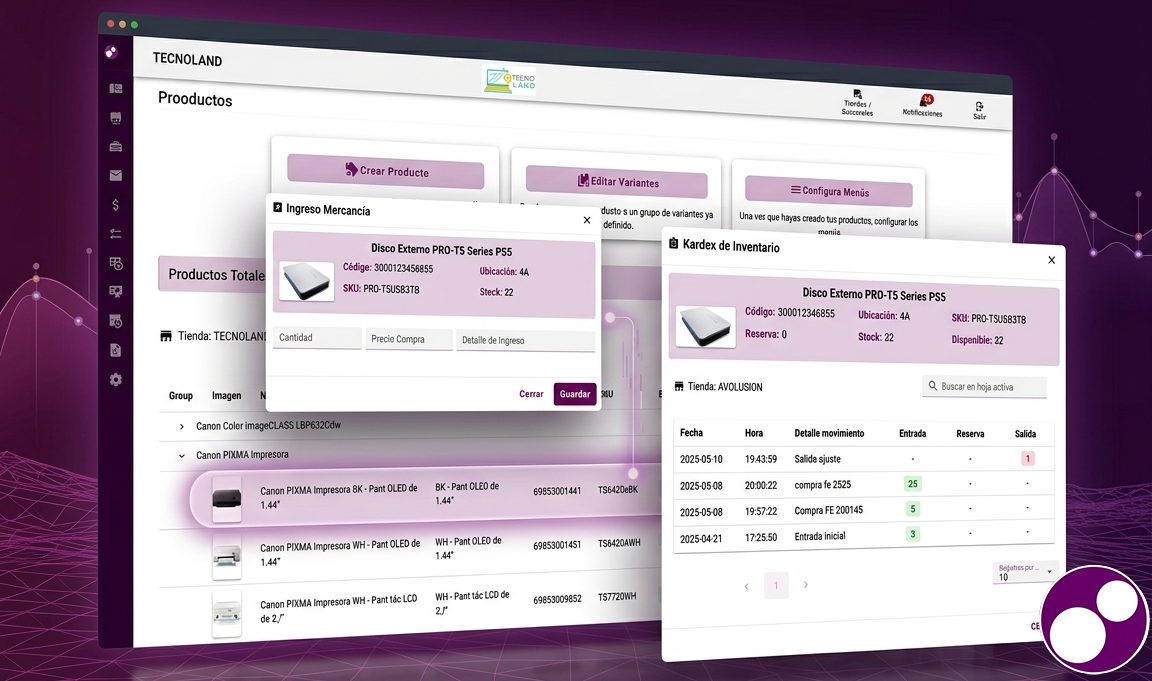1152x681 pixels.
Task: Open the mail envelope icon in sidebar
Action: pyautogui.click(x=116, y=176)
